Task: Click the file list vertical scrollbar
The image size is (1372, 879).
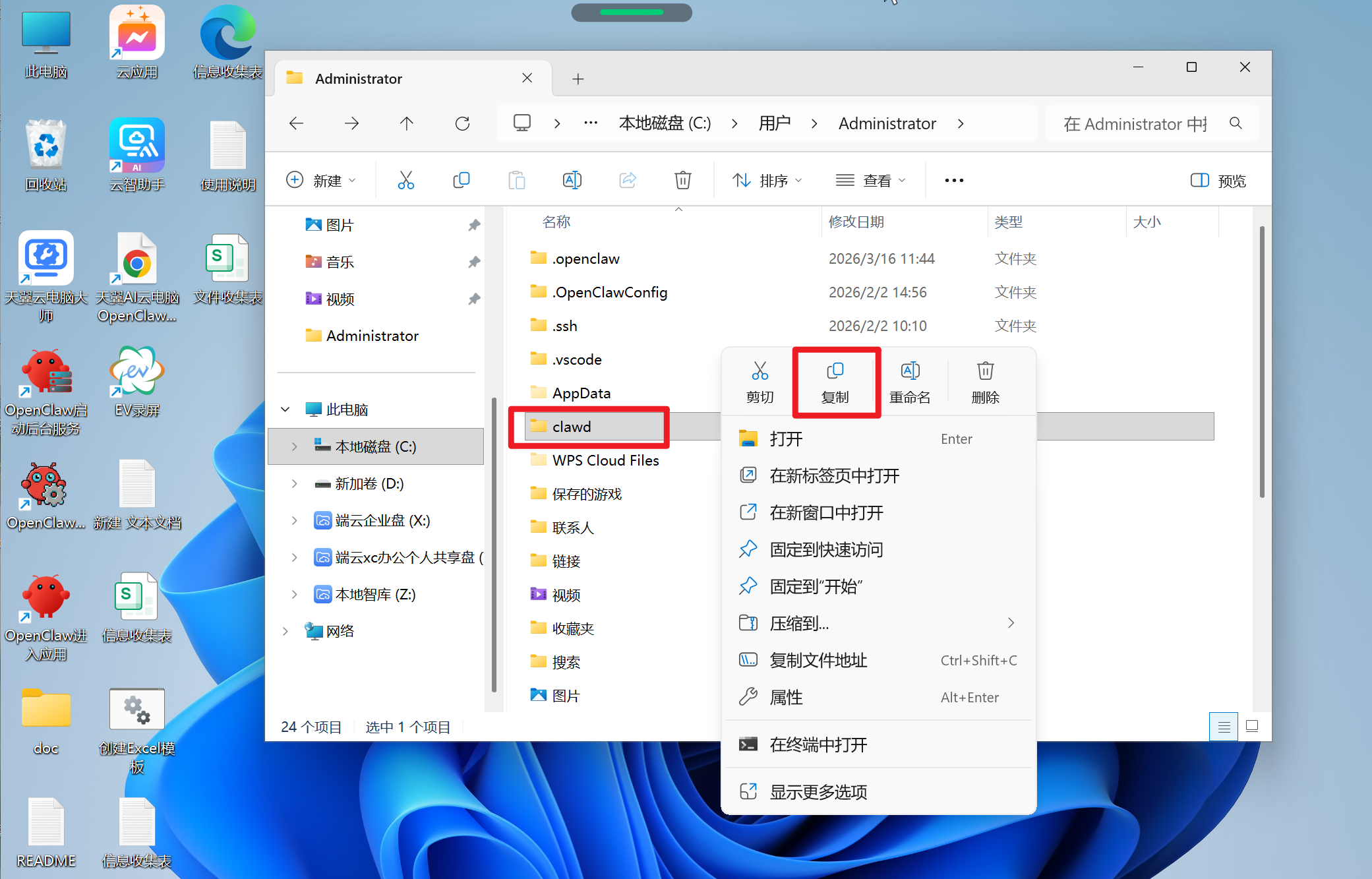Action: 1261,363
